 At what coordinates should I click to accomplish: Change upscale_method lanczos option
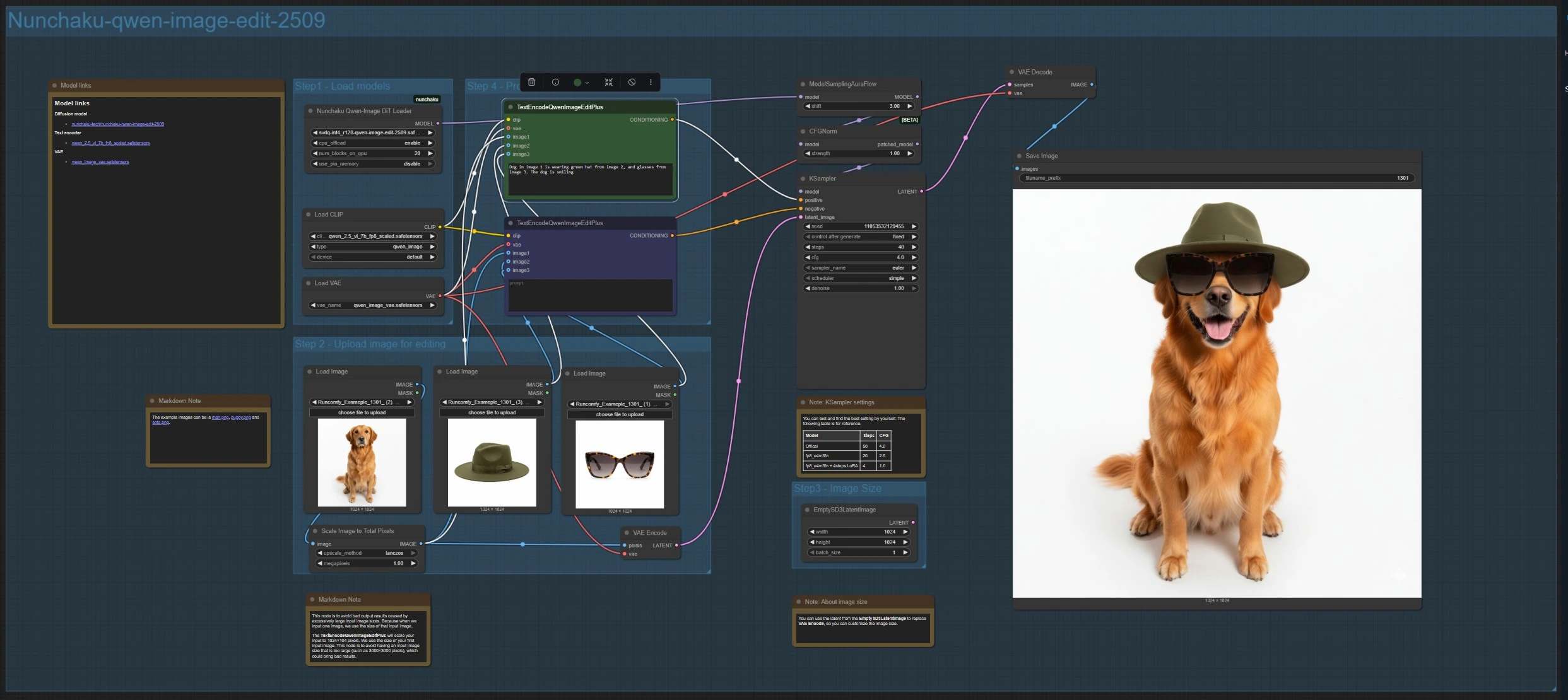click(x=367, y=553)
